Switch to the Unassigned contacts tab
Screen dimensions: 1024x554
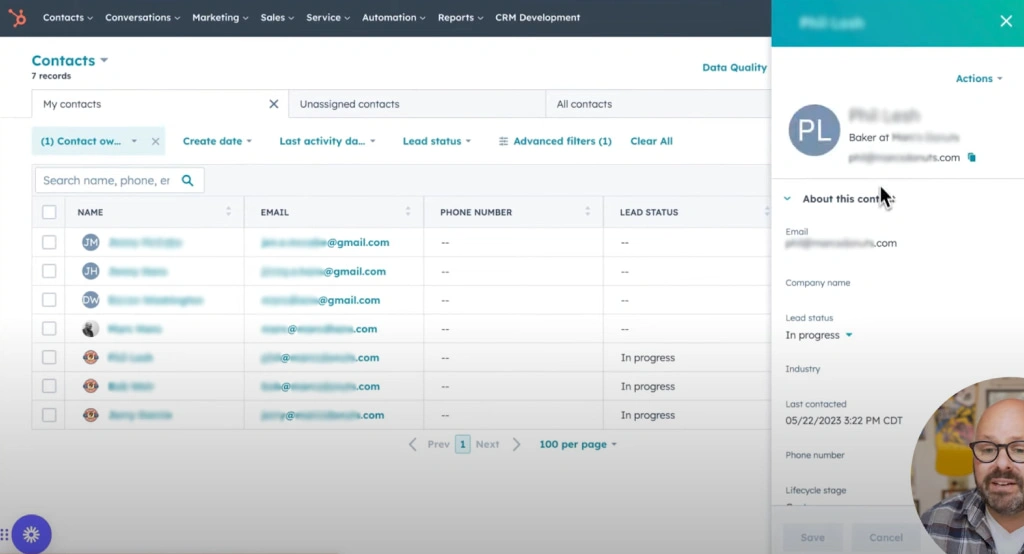pos(417,104)
